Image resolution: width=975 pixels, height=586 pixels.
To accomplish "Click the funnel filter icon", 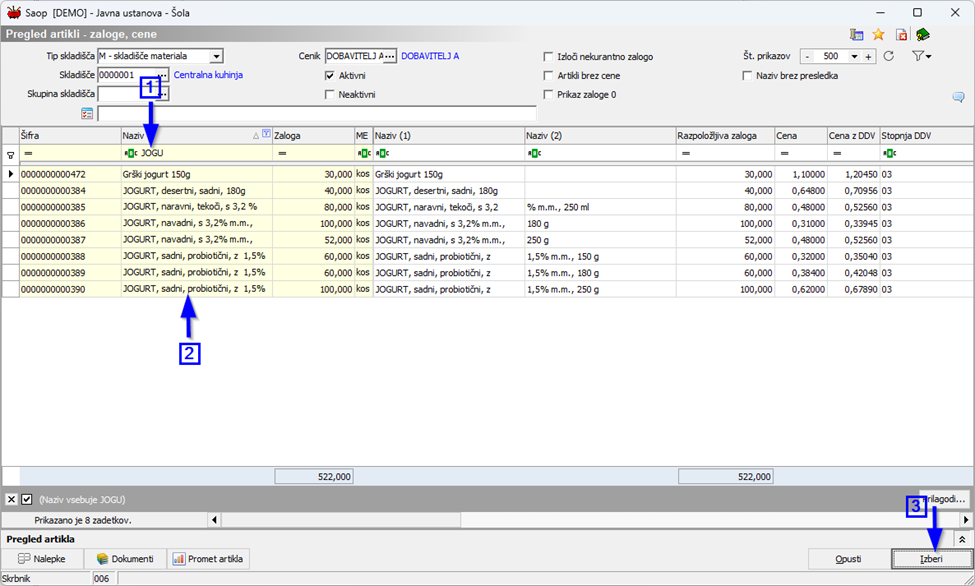I will point(918,56).
